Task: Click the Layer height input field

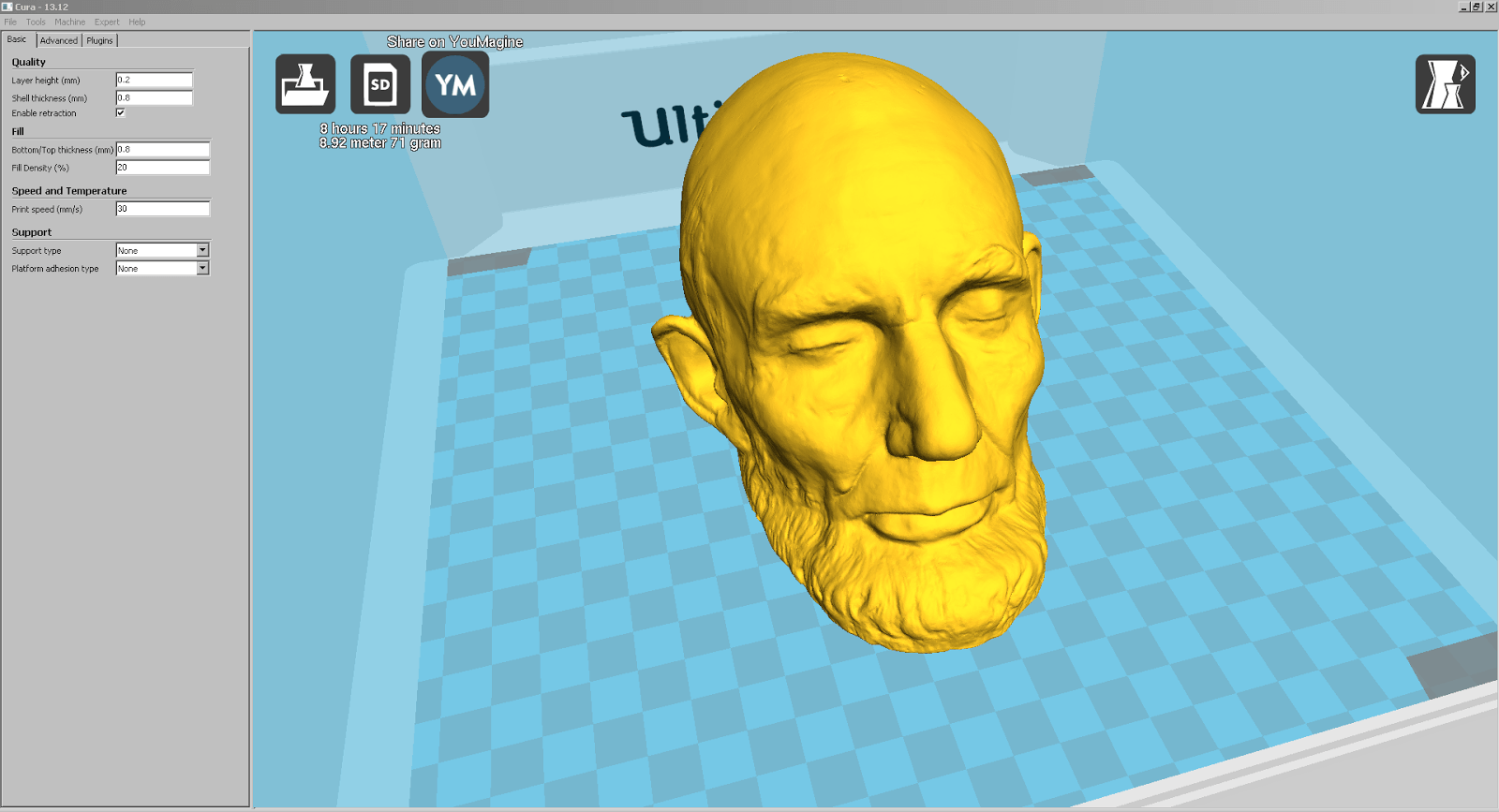Action: point(154,80)
